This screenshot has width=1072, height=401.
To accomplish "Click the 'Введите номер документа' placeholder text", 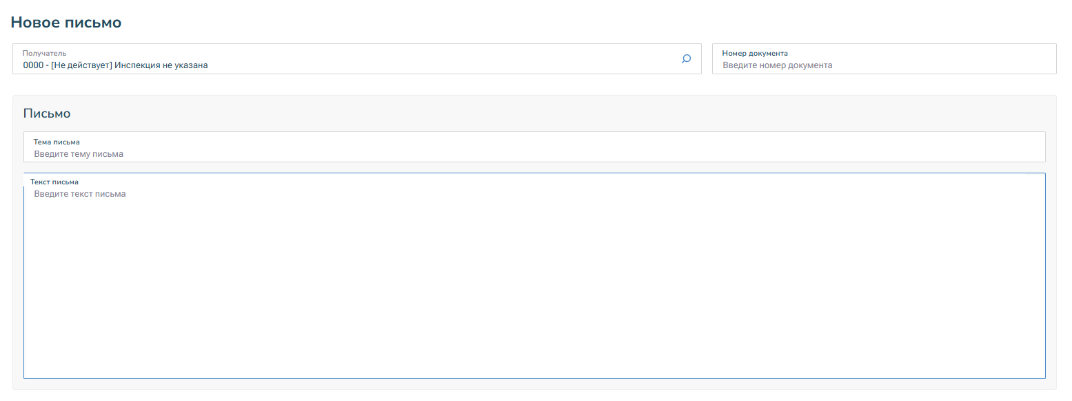I will (777, 65).
